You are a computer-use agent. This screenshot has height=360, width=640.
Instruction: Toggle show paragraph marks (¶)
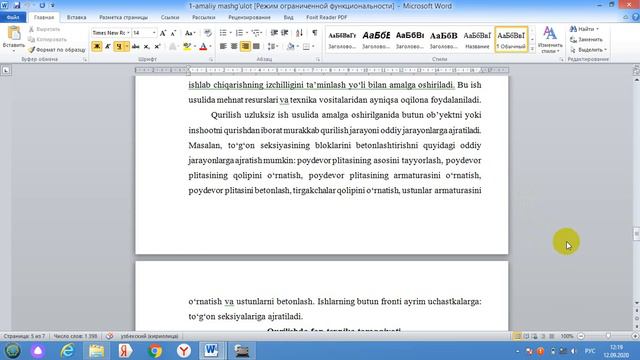click(315, 33)
